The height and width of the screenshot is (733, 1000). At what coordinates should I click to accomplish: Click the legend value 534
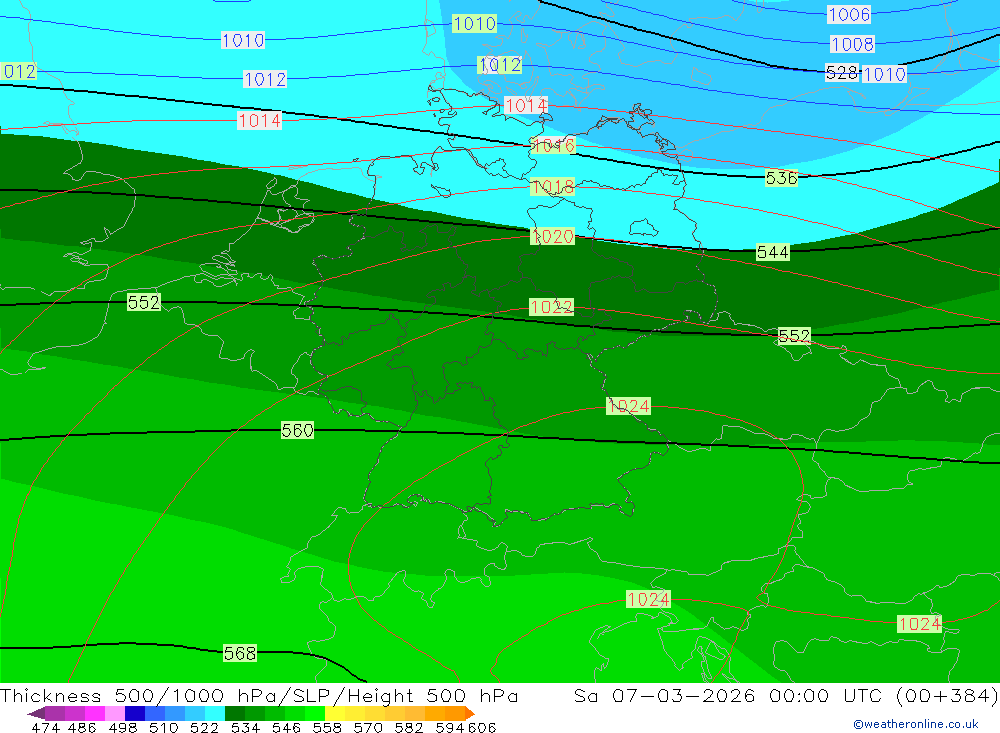pos(245,727)
